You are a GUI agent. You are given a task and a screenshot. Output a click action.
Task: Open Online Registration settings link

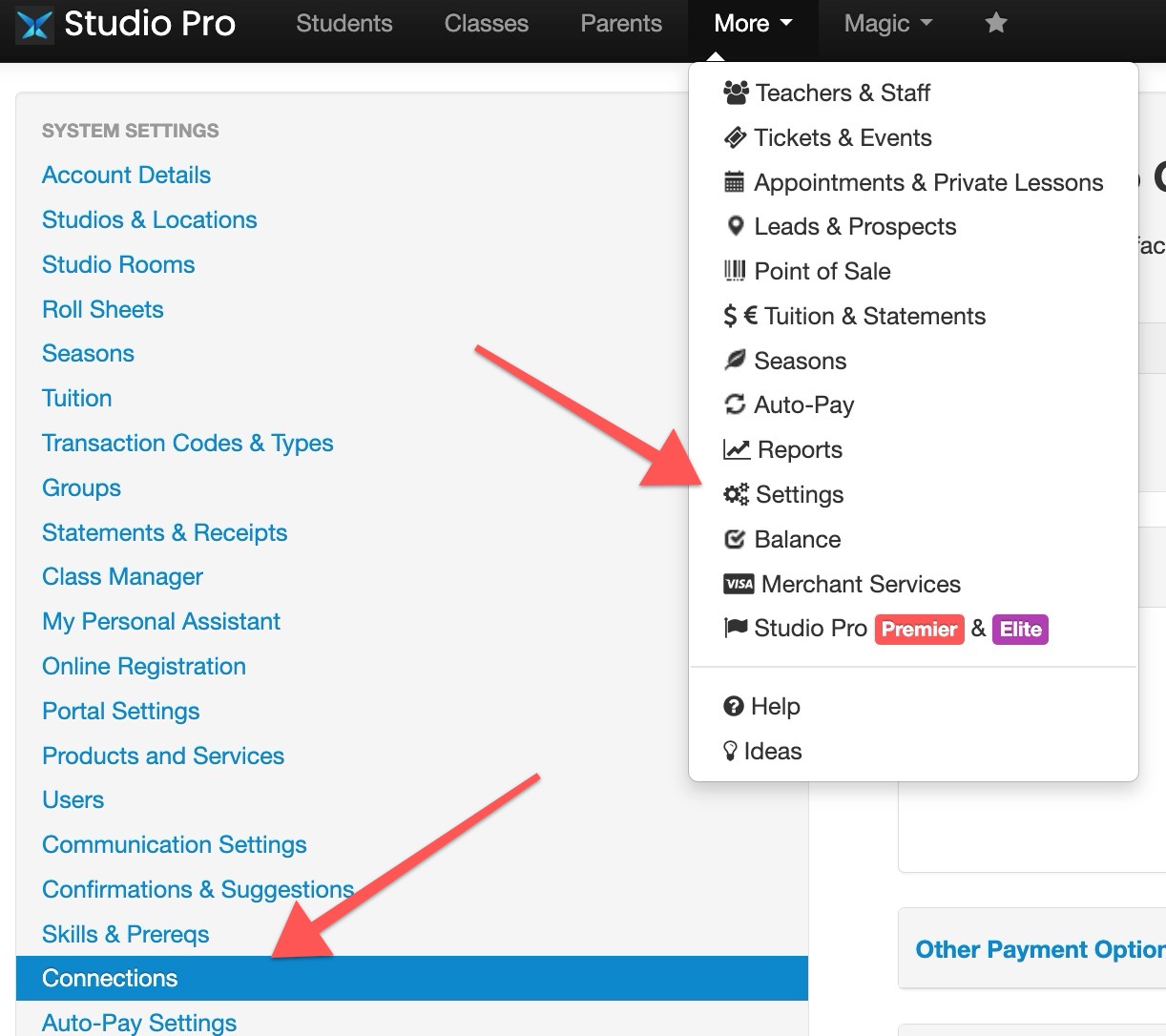[x=144, y=666]
